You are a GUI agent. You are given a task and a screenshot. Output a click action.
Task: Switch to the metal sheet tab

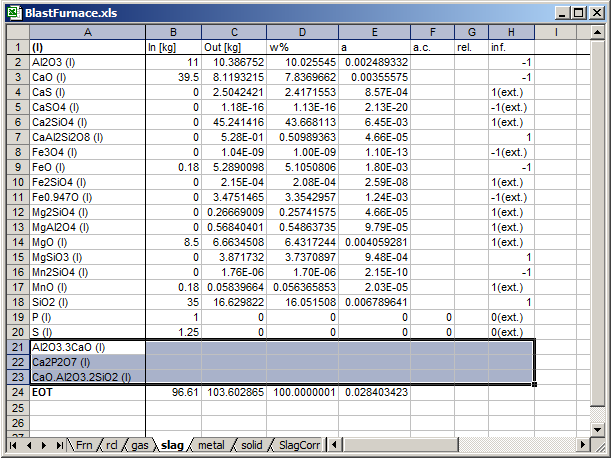(x=210, y=445)
